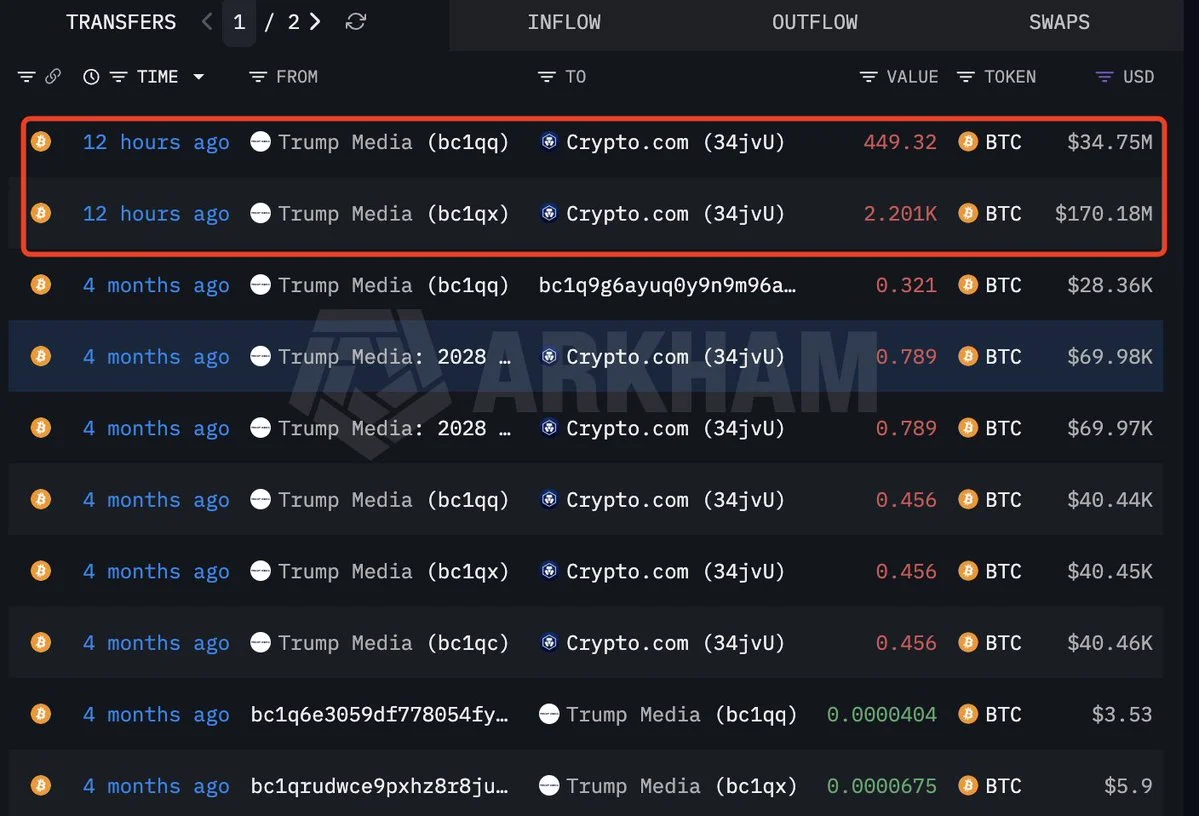Click the Bitcoin icon on the 0.321 row

pyautogui.click(x=41, y=284)
